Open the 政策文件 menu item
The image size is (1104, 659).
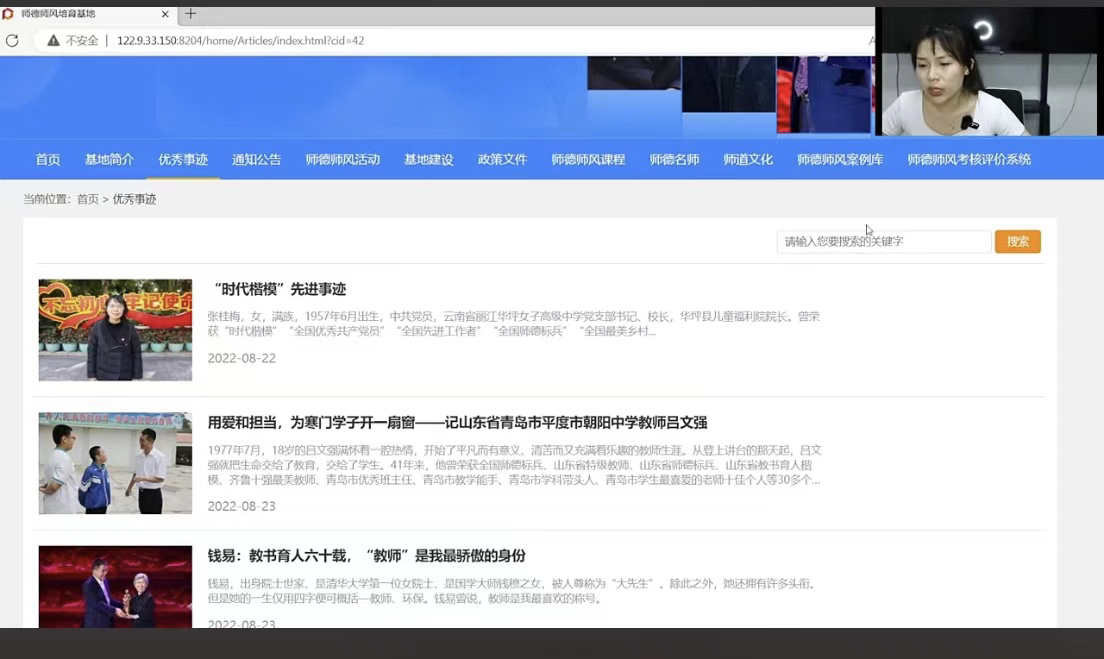click(502, 160)
